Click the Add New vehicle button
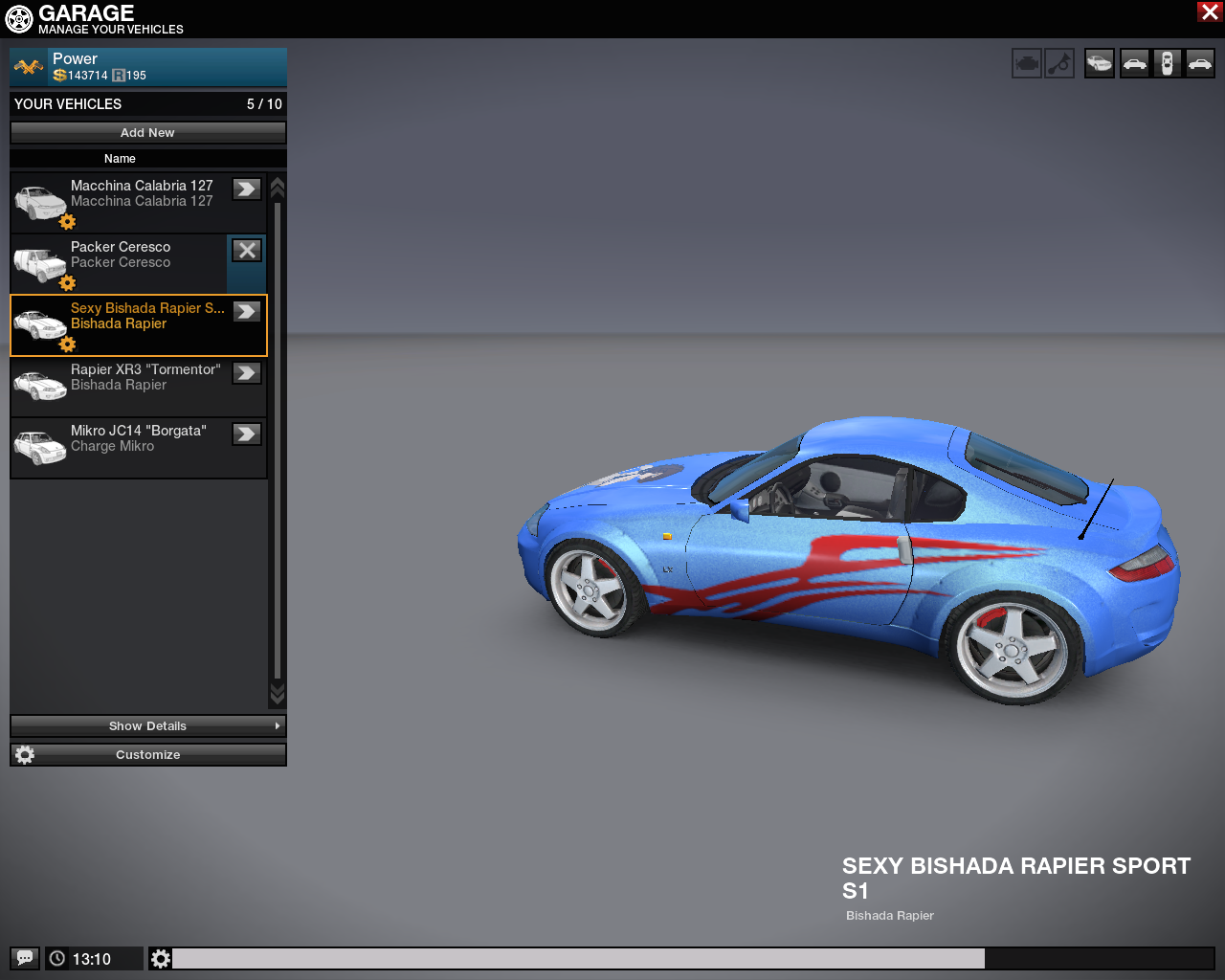1225x980 pixels. (x=148, y=133)
